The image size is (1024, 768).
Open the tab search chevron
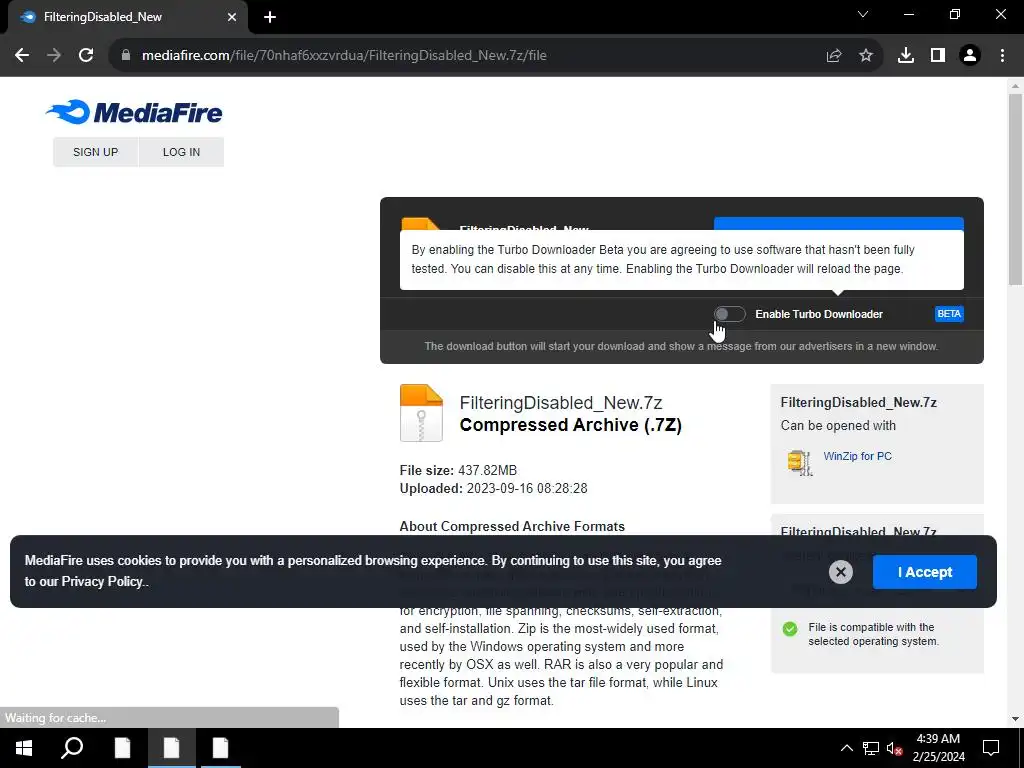pyautogui.click(x=863, y=14)
